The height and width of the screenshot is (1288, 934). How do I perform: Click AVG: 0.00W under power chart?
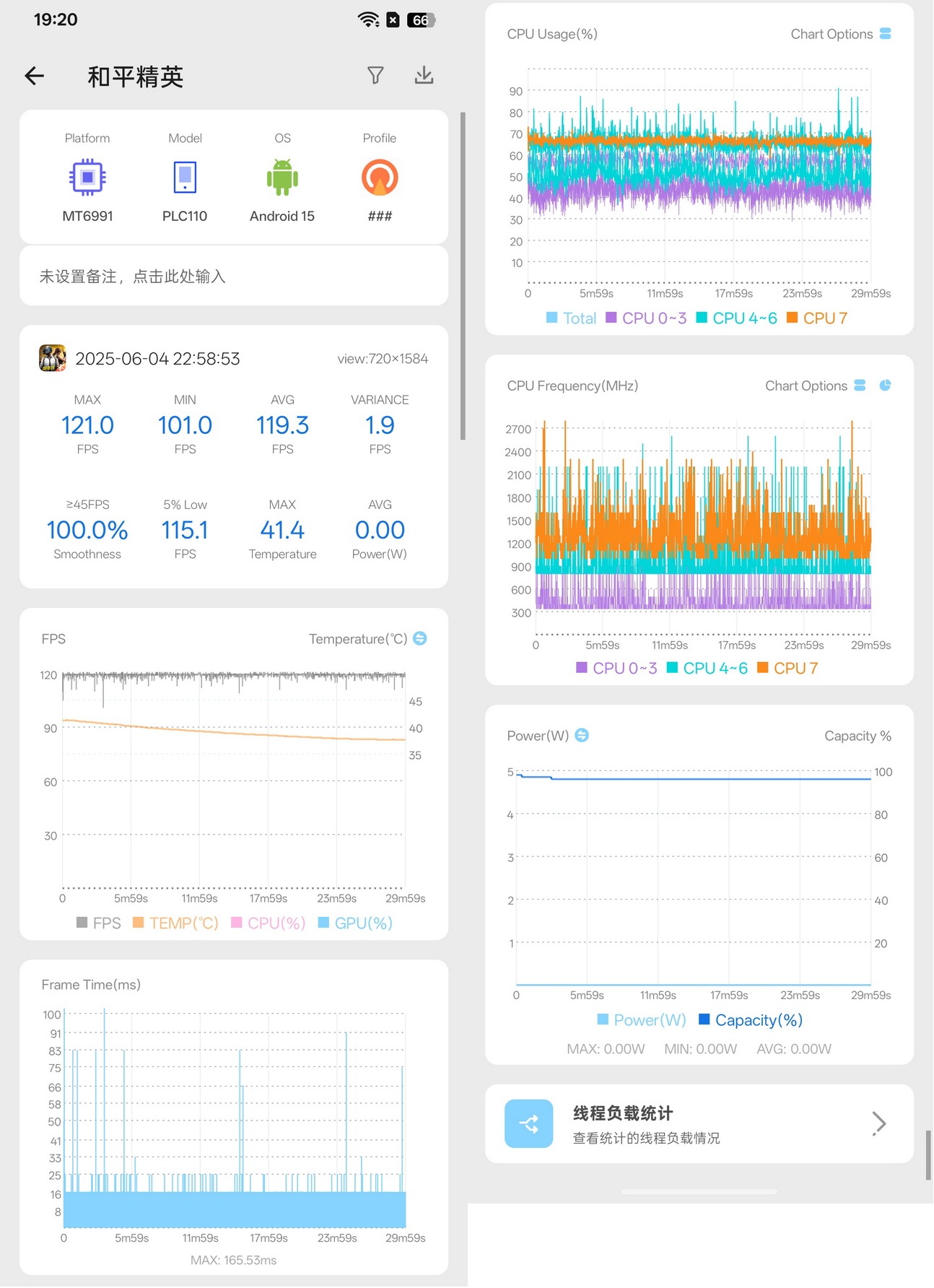coord(794,1049)
